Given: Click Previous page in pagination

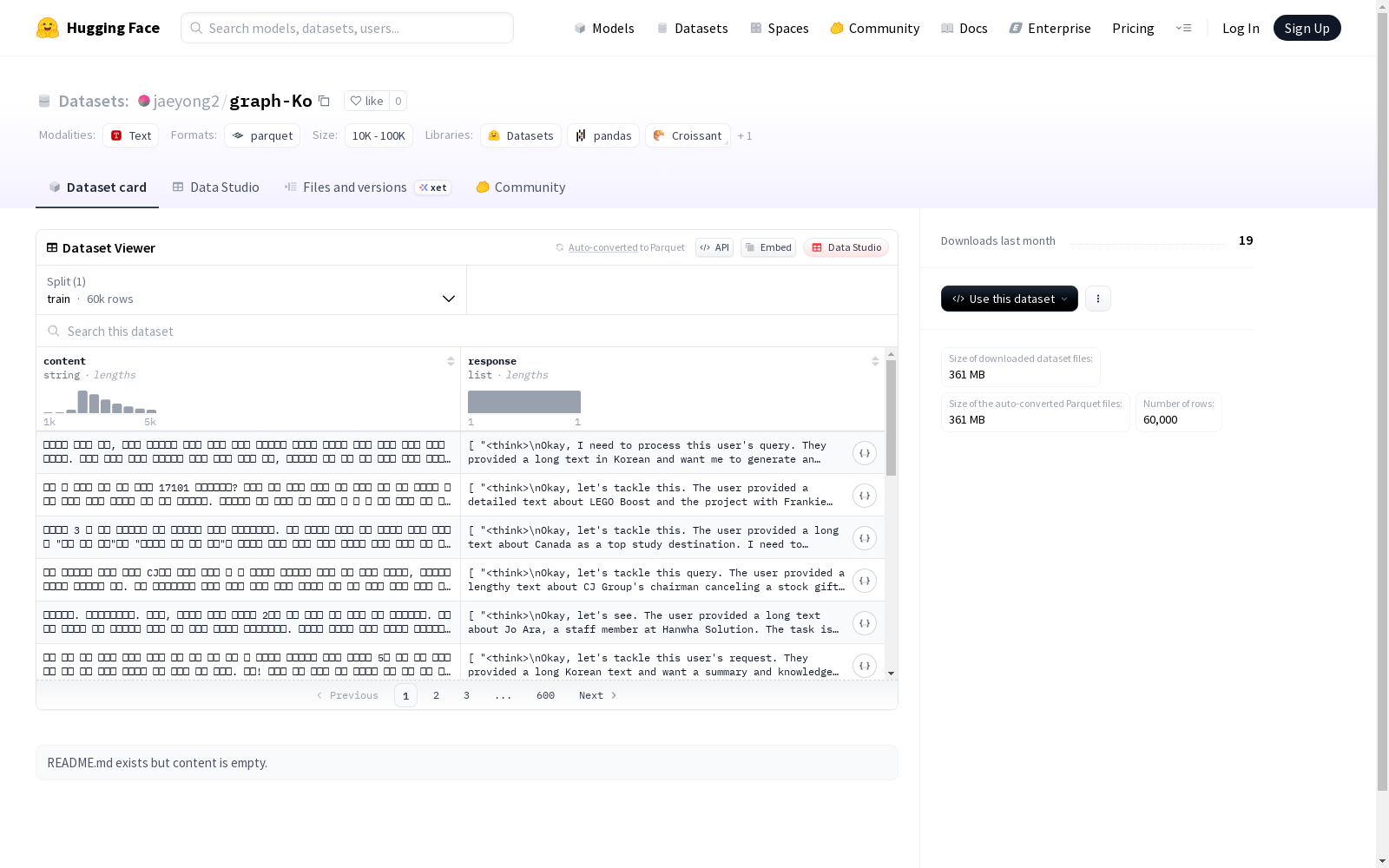Looking at the screenshot, I should (x=347, y=695).
